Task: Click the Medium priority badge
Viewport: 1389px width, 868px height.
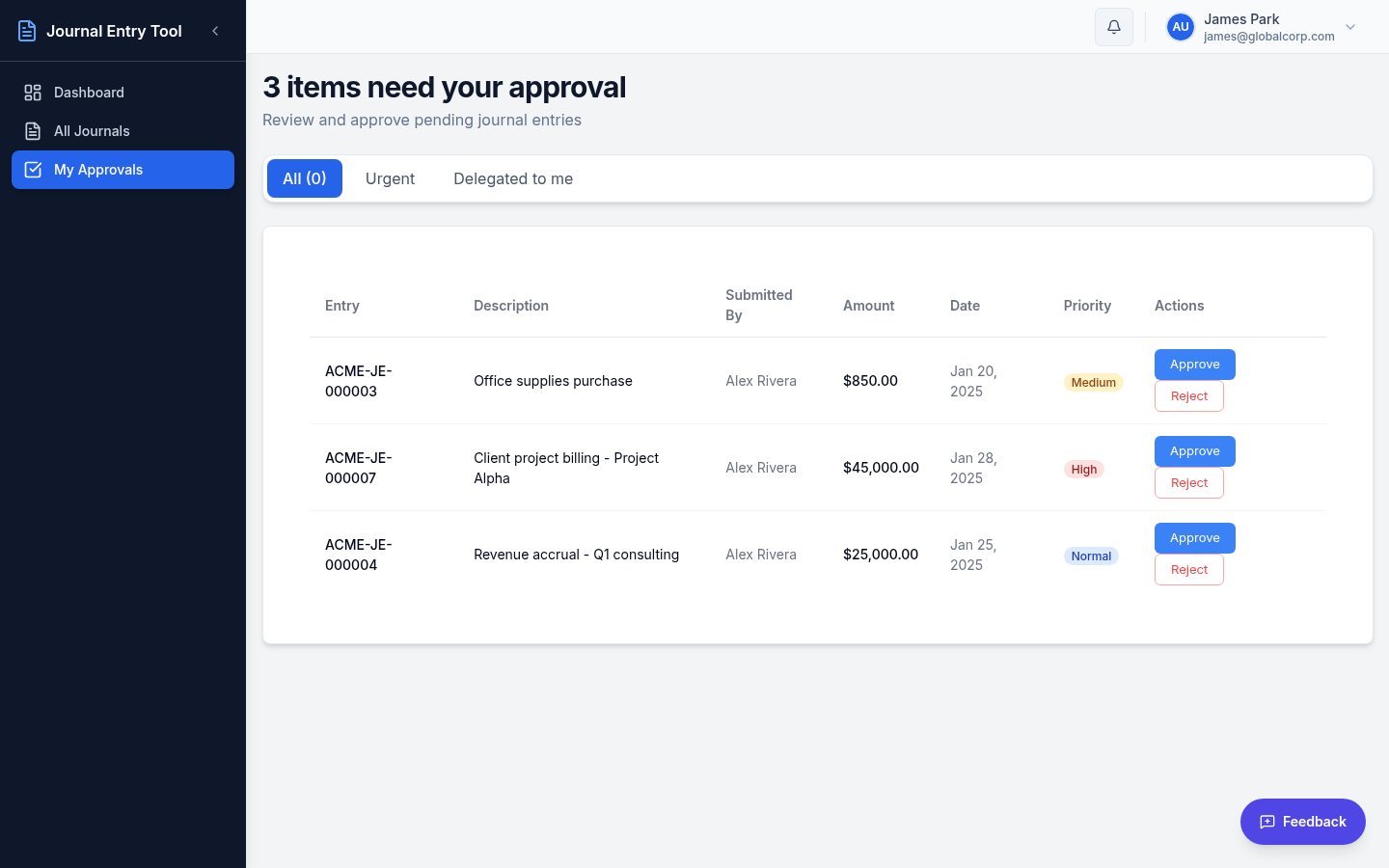Action: 1093,382
